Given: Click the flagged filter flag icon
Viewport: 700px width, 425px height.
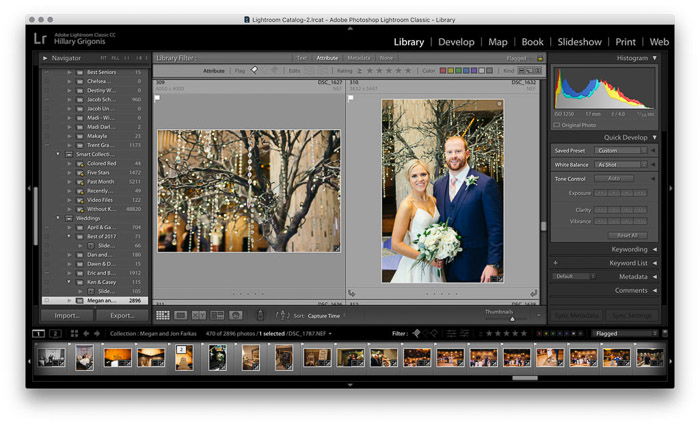Looking at the screenshot, I should pyautogui.click(x=254, y=71).
